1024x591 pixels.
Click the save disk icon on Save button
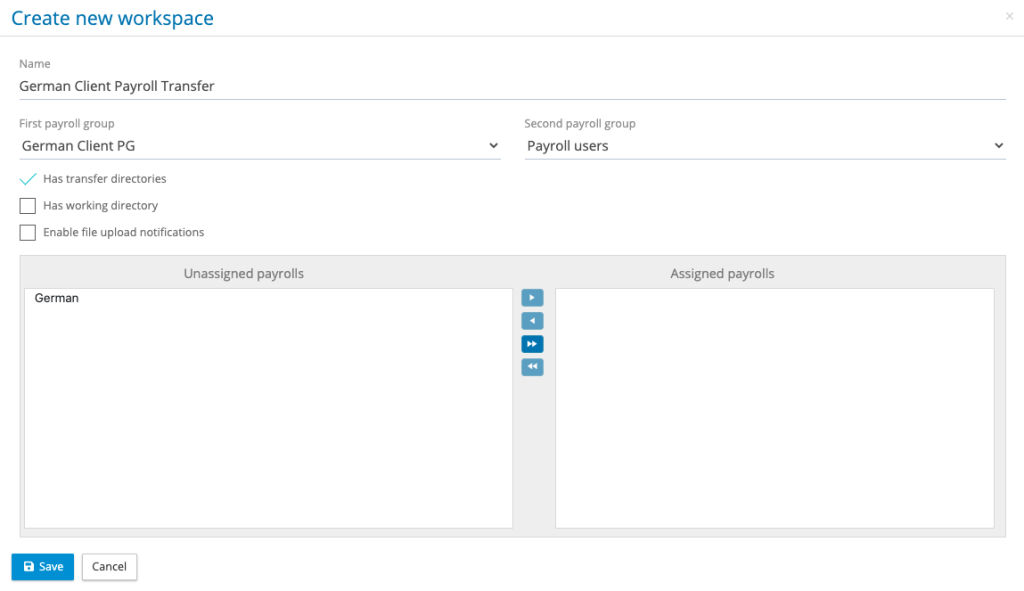[27, 566]
